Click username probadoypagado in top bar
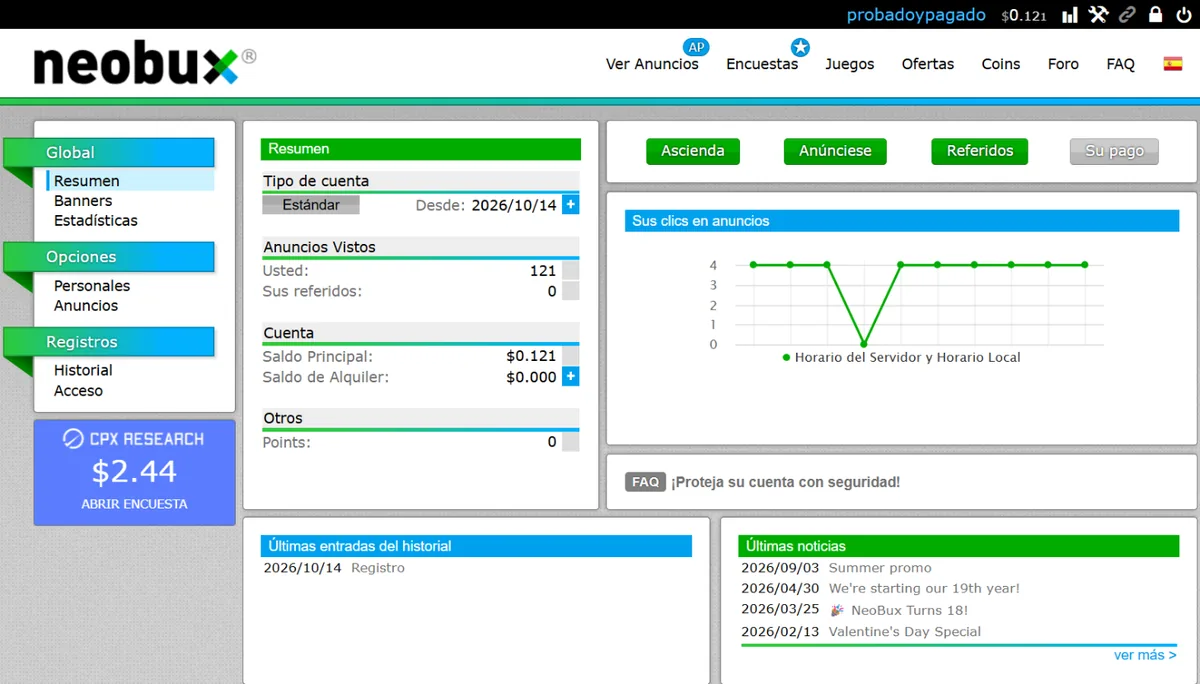The height and width of the screenshot is (684, 1200). pos(916,15)
